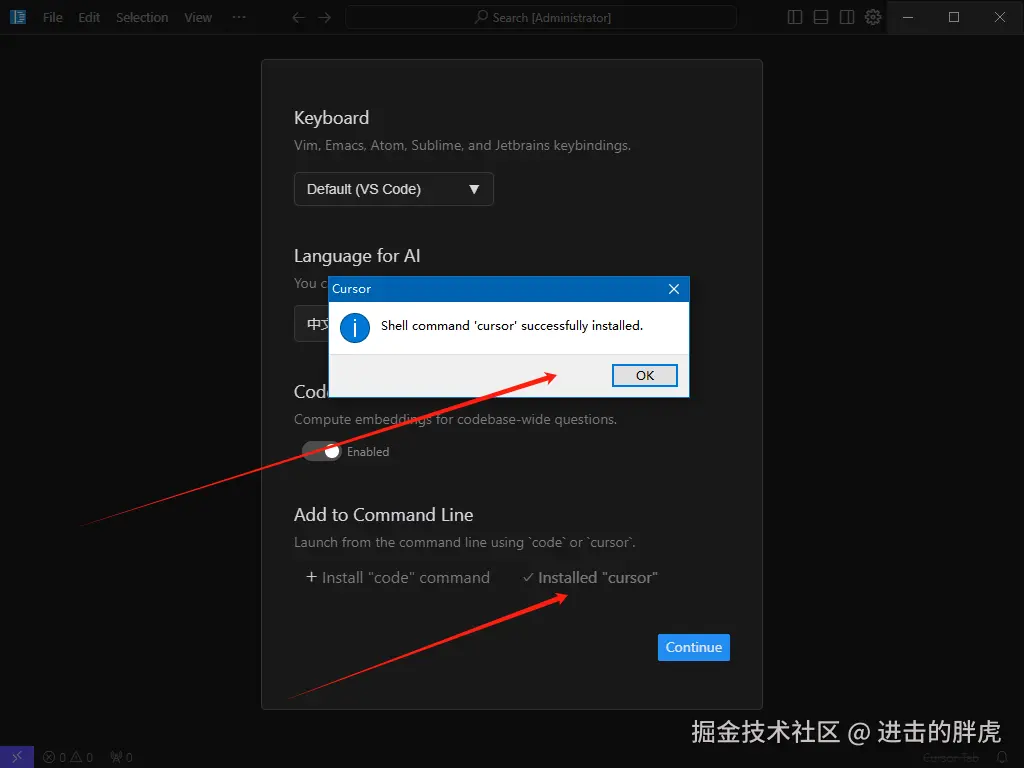Open settings via the gear icon
The image size is (1024, 768).
point(873,18)
